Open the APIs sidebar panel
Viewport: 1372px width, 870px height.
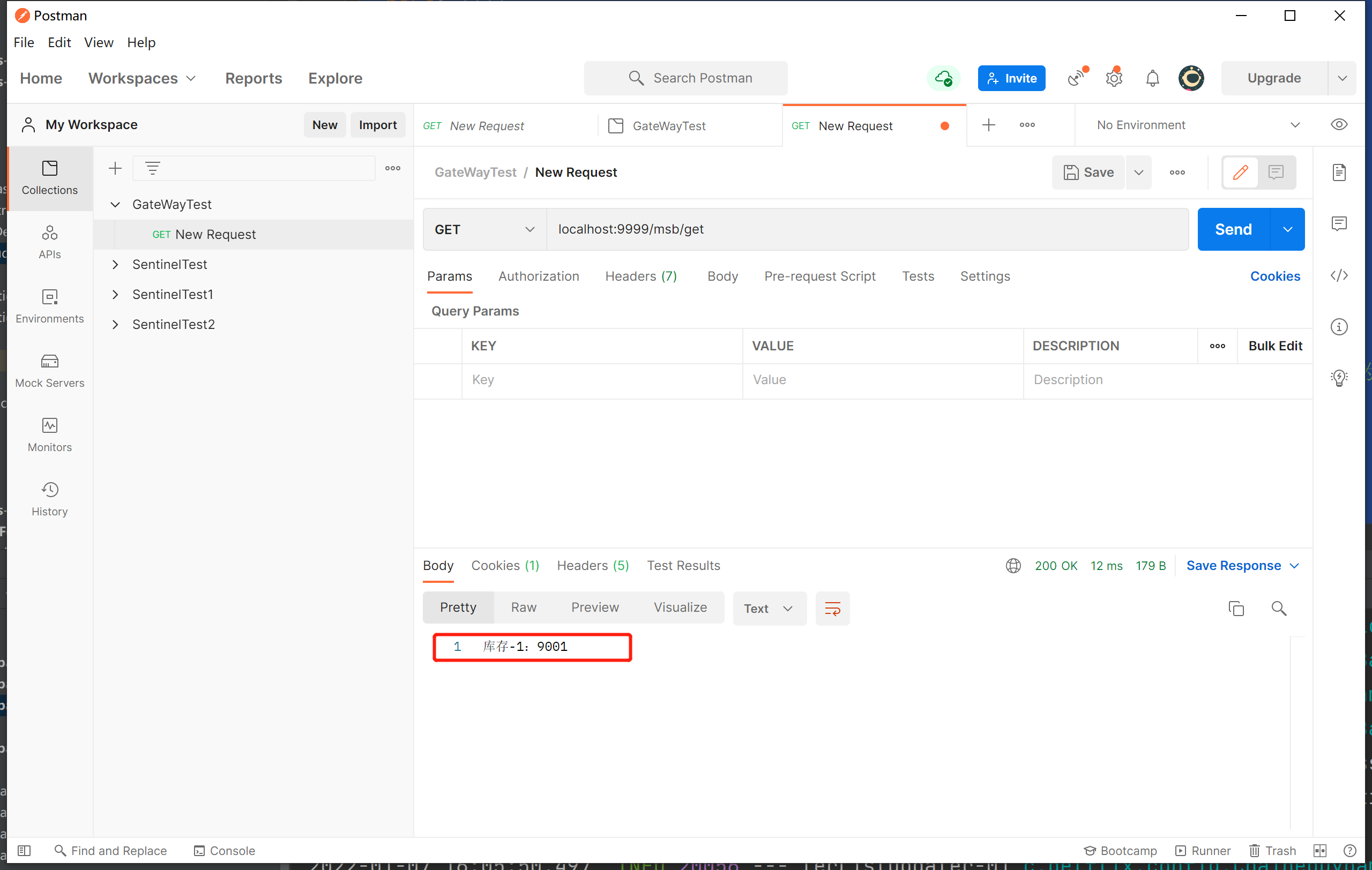pyautogui.click(x=49, y=243)
